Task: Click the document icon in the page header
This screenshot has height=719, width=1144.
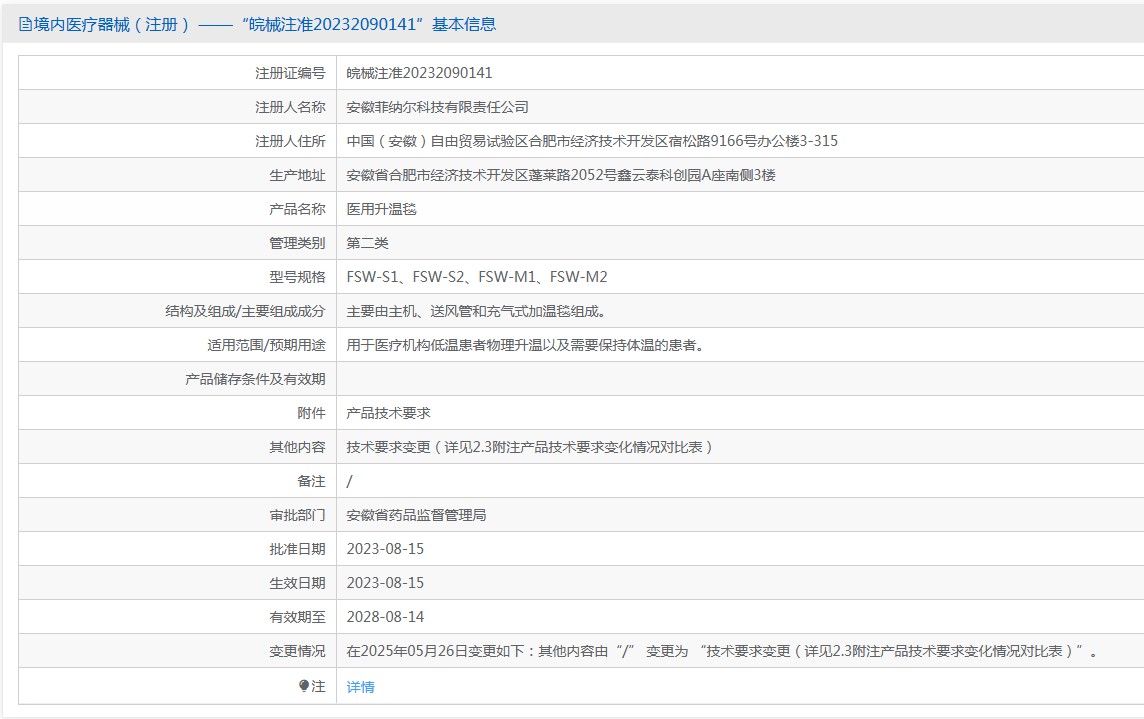Action: tap(25, 25)
